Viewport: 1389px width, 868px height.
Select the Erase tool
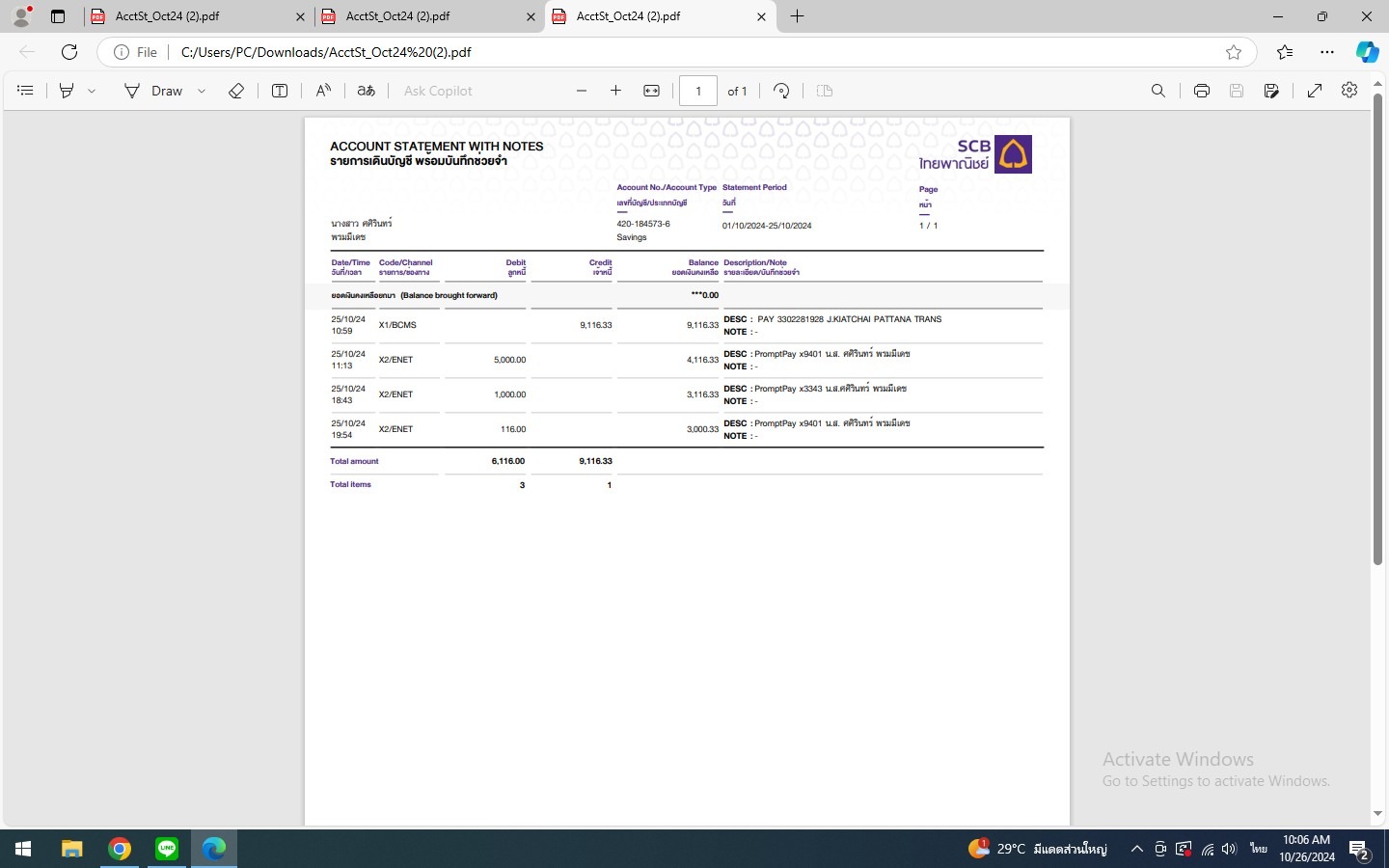point(236,91)
